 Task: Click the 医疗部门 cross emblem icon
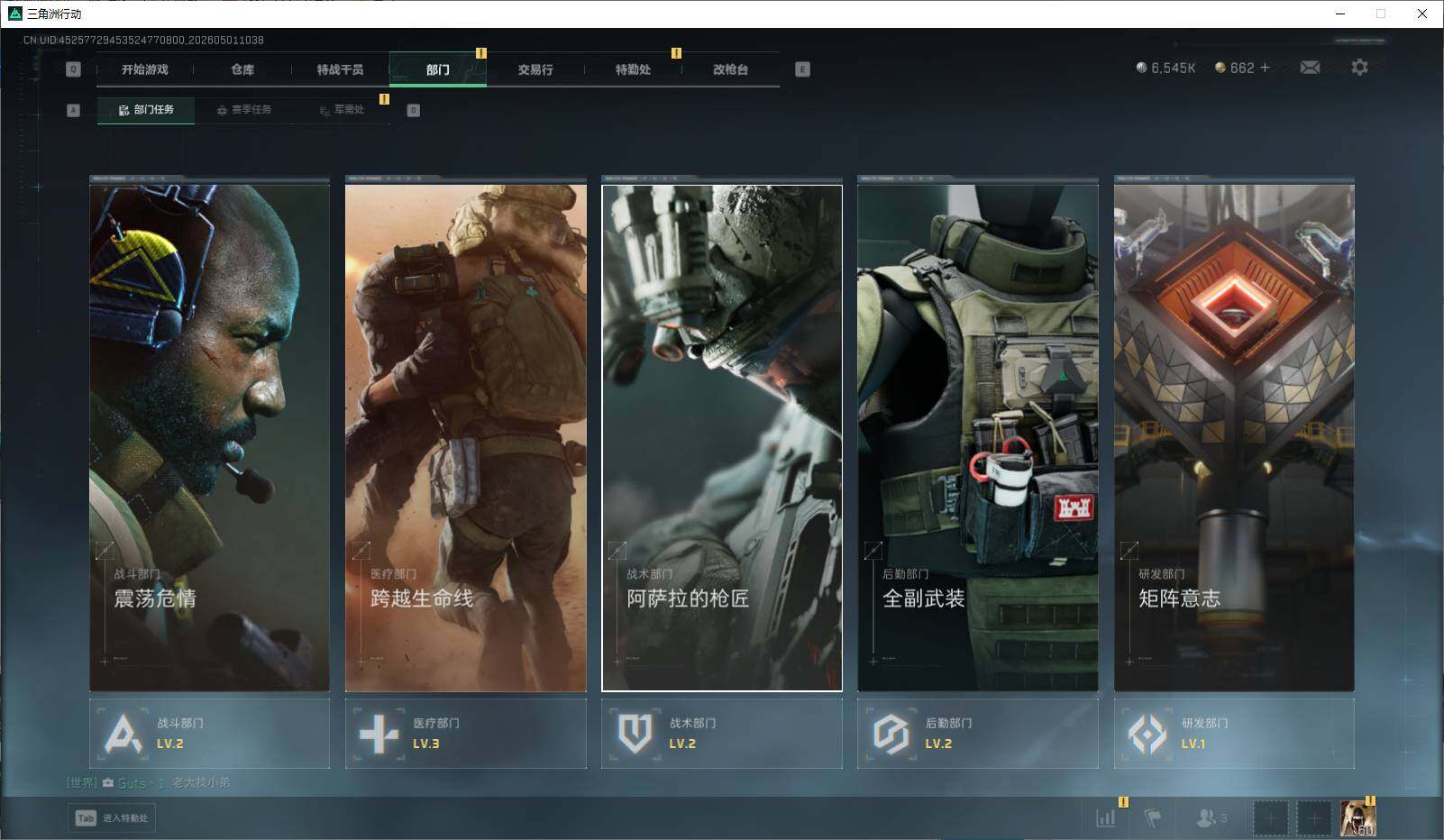(x=379, y=734)
